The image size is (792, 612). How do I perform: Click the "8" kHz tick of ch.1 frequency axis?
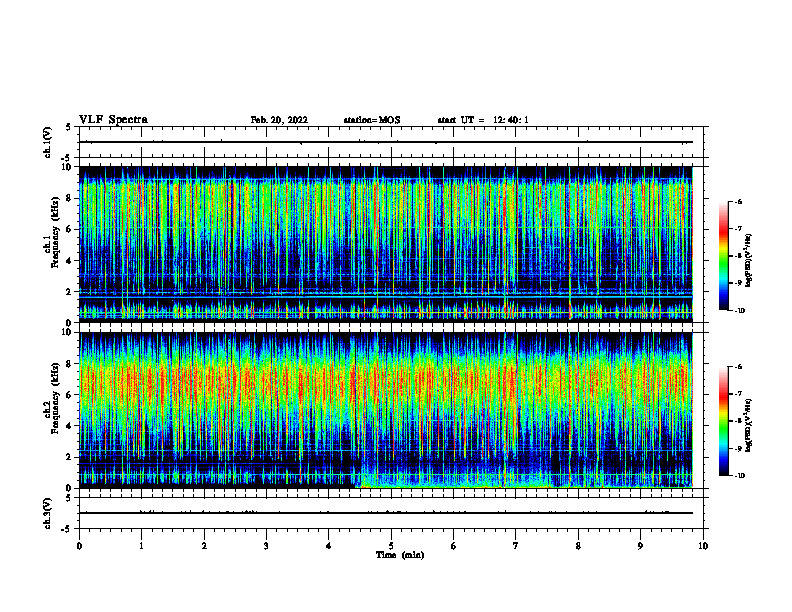pos(70,198)
